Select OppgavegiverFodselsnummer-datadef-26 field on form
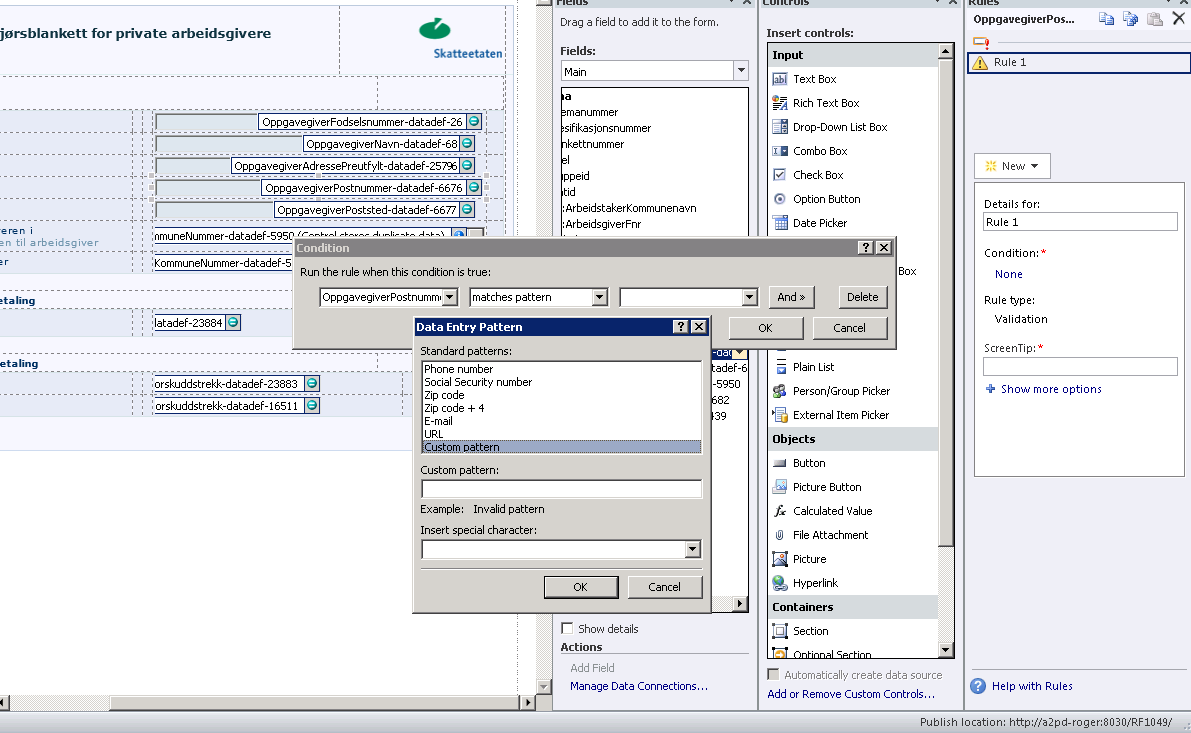Image resolution: width=1191 pixels, height=733 pixels. click(362, 122)
